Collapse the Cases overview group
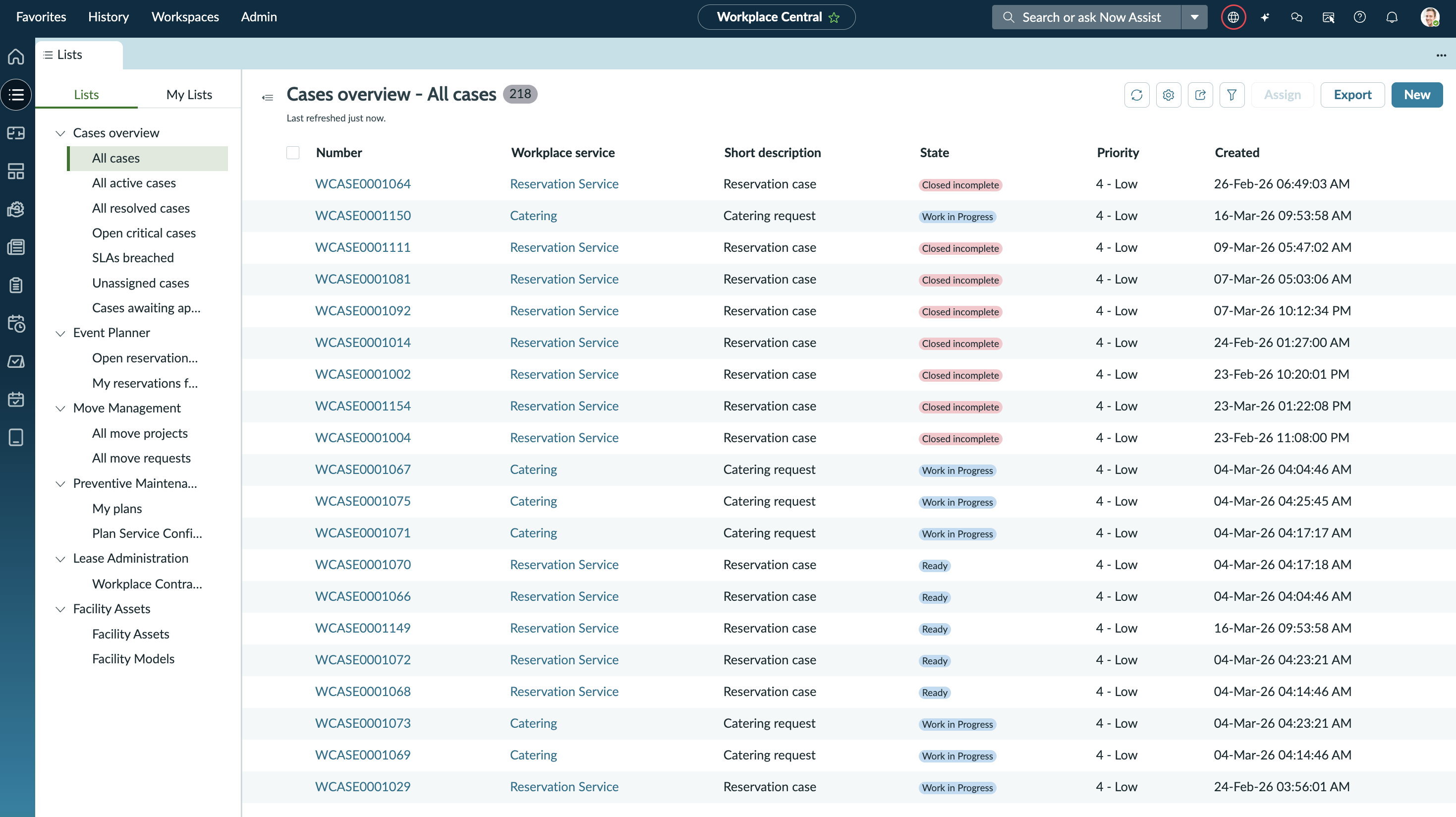1456x817 pixels. [60, 133]
